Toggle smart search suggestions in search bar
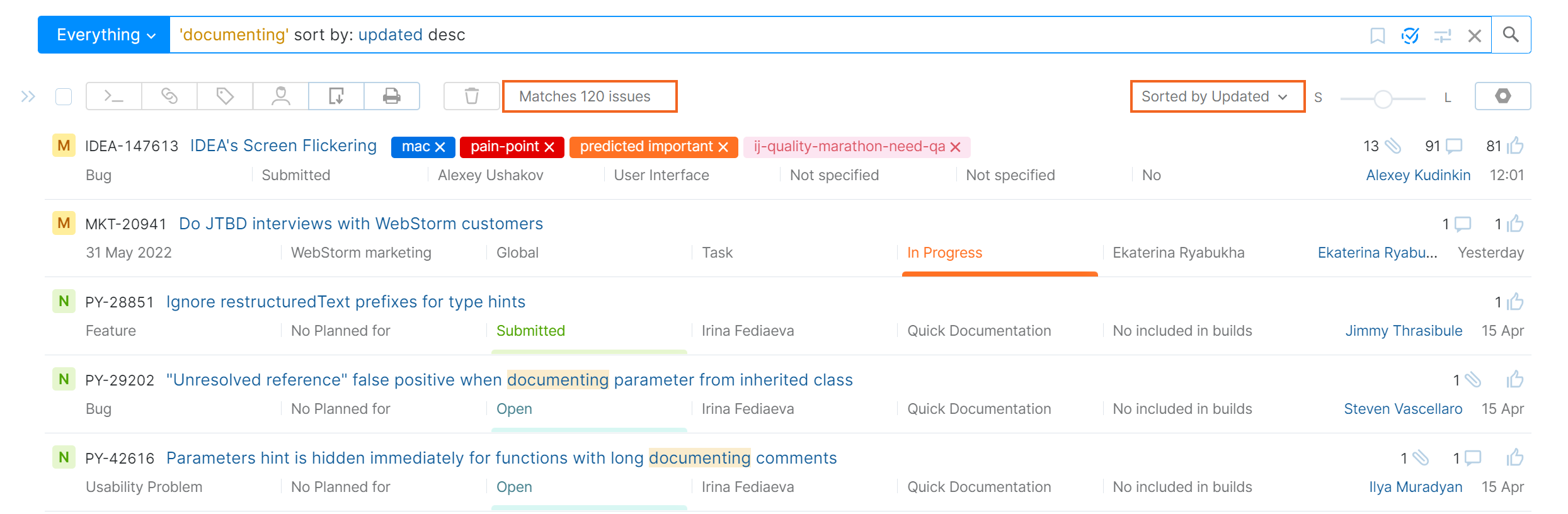This screenshot has width=1568, height=514. click(x=1411, y=35)
